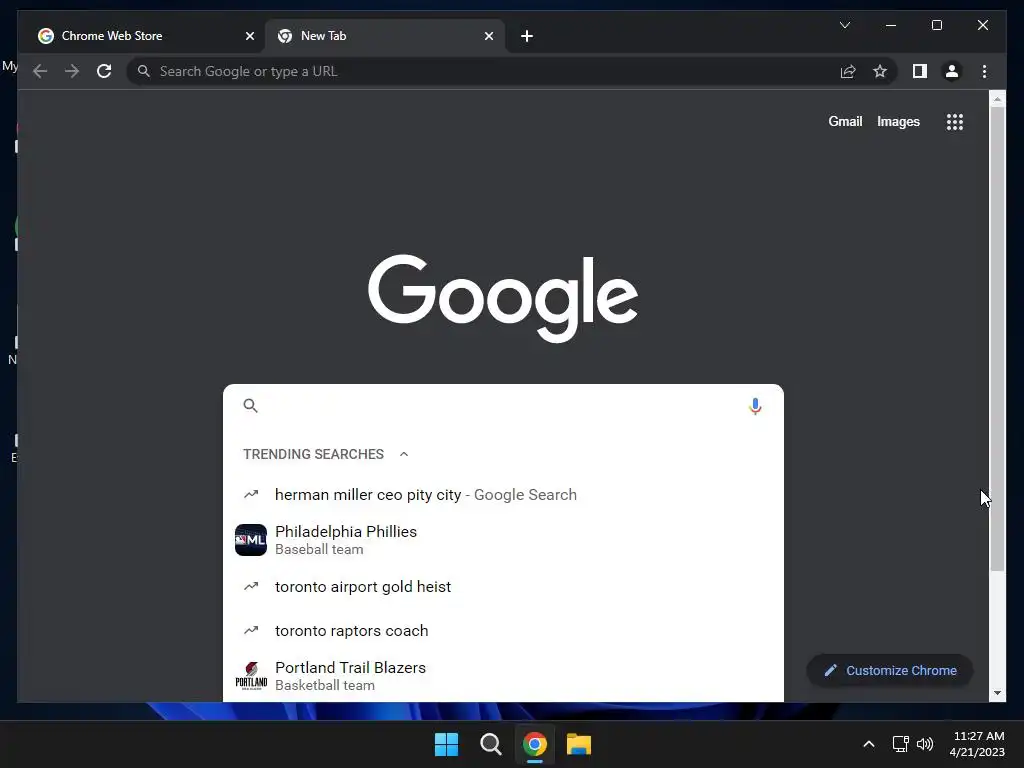The width and height of the screenshot is (1024, 768).
Task: Open Chrome three-dot settings menu
Action: coord(984,71)
